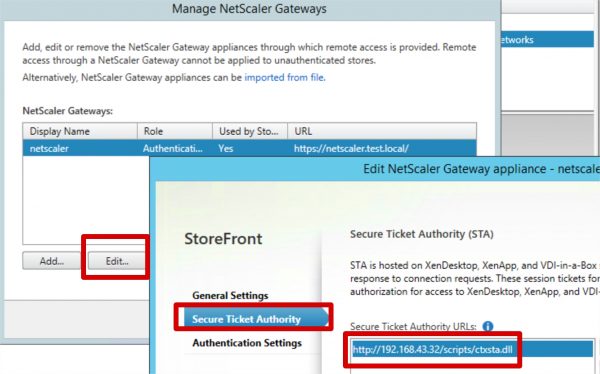Sort by Role column header

coord(174,131)
